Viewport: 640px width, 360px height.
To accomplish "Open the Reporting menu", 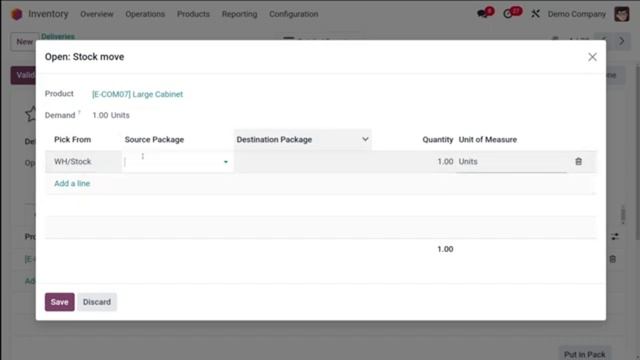I will (240, 14).
